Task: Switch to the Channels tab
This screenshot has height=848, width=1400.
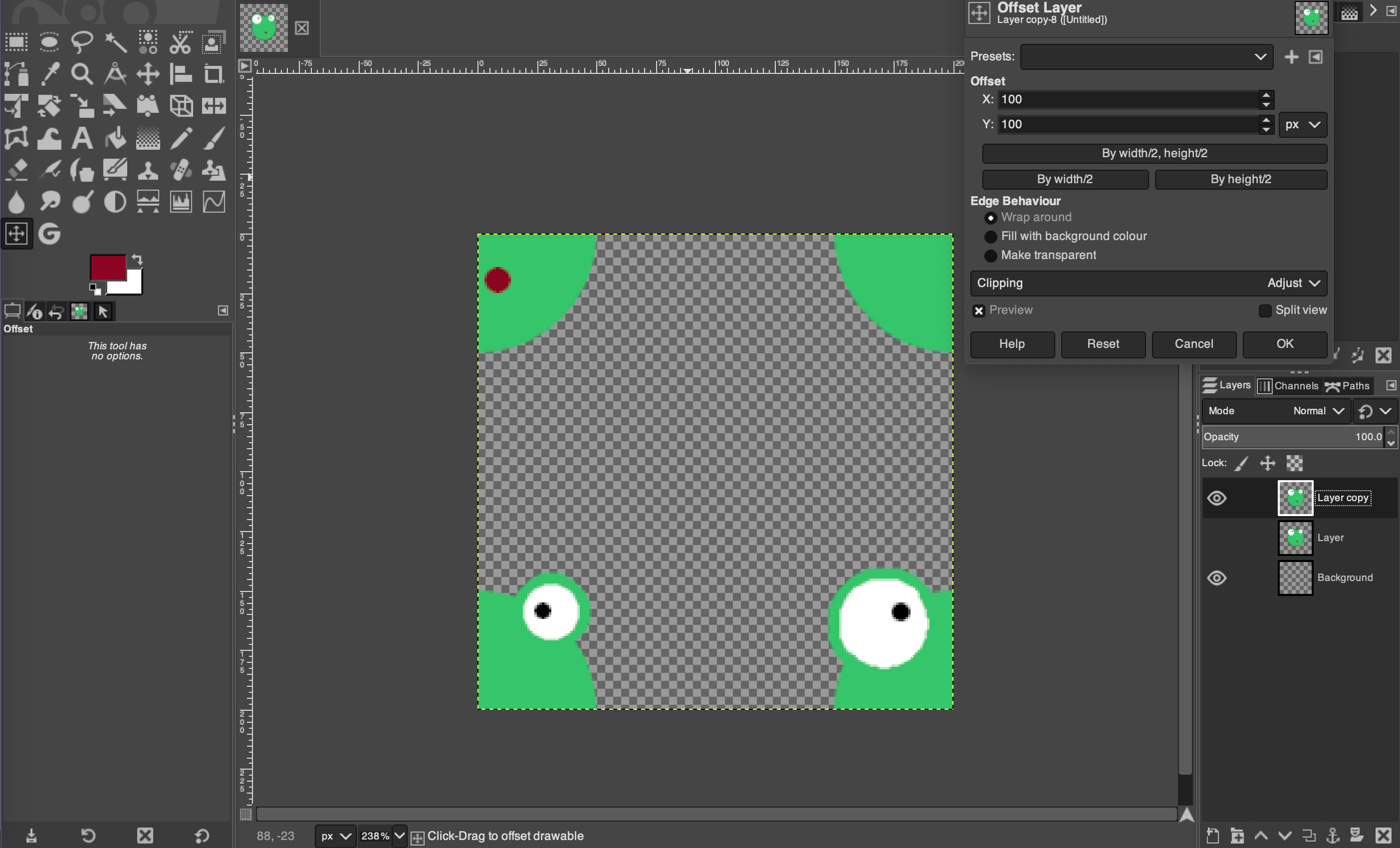Action: point(1289,386)
